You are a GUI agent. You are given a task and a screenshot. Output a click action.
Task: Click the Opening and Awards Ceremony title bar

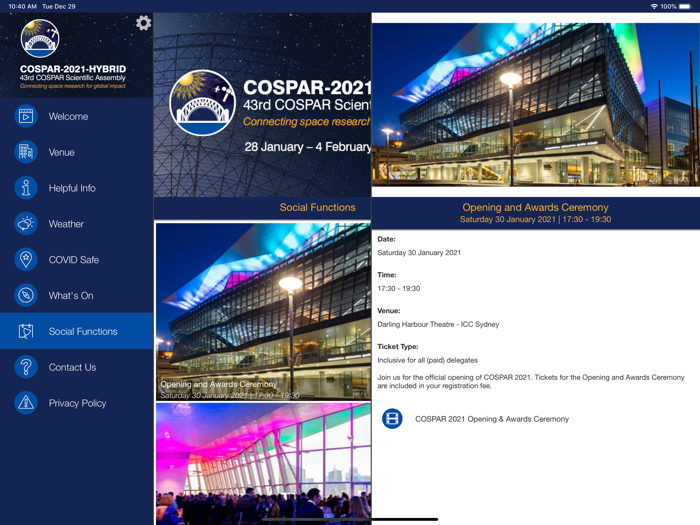[x=536, y=213]
